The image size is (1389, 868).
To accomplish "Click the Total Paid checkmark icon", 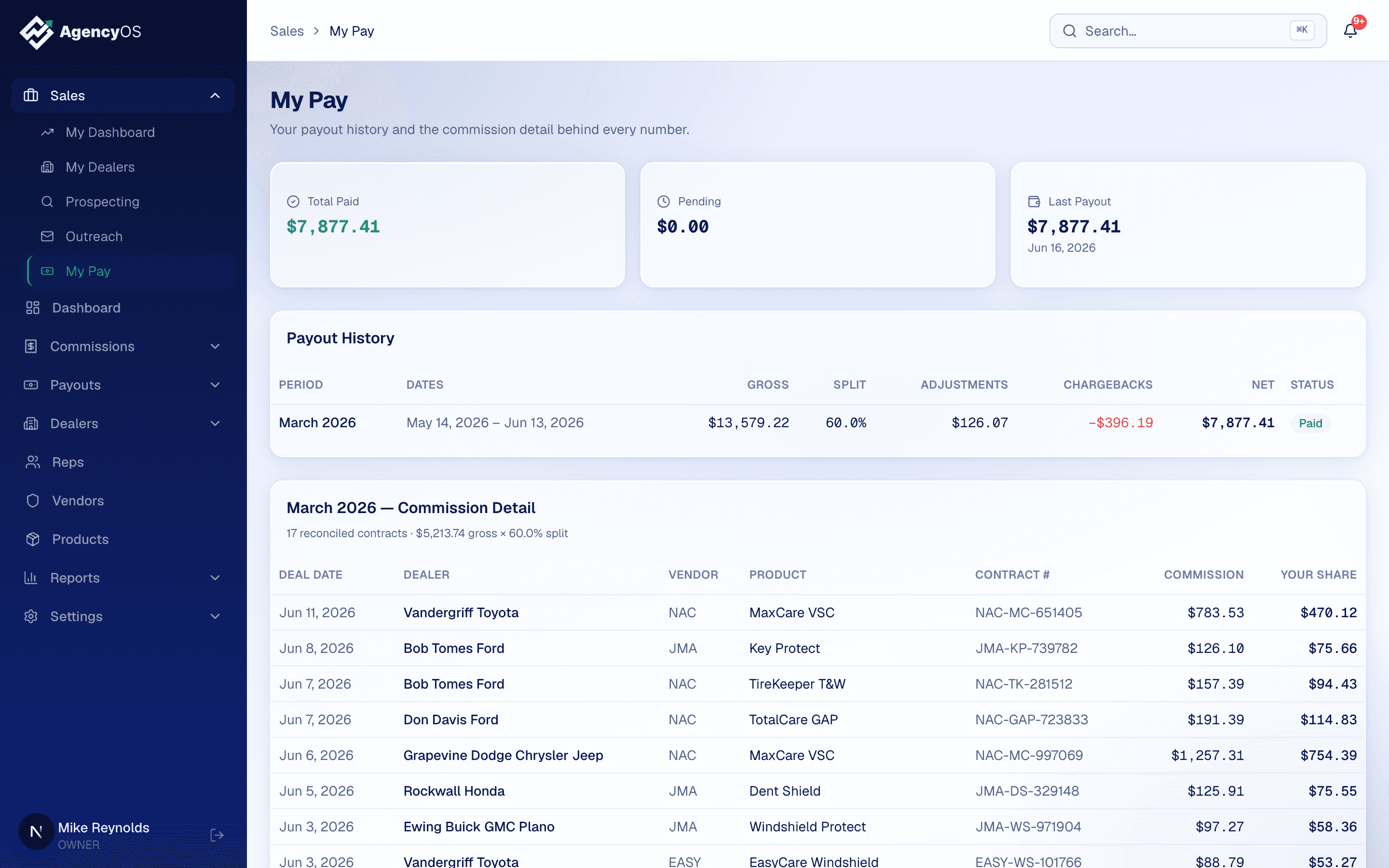I will point(293,202).
